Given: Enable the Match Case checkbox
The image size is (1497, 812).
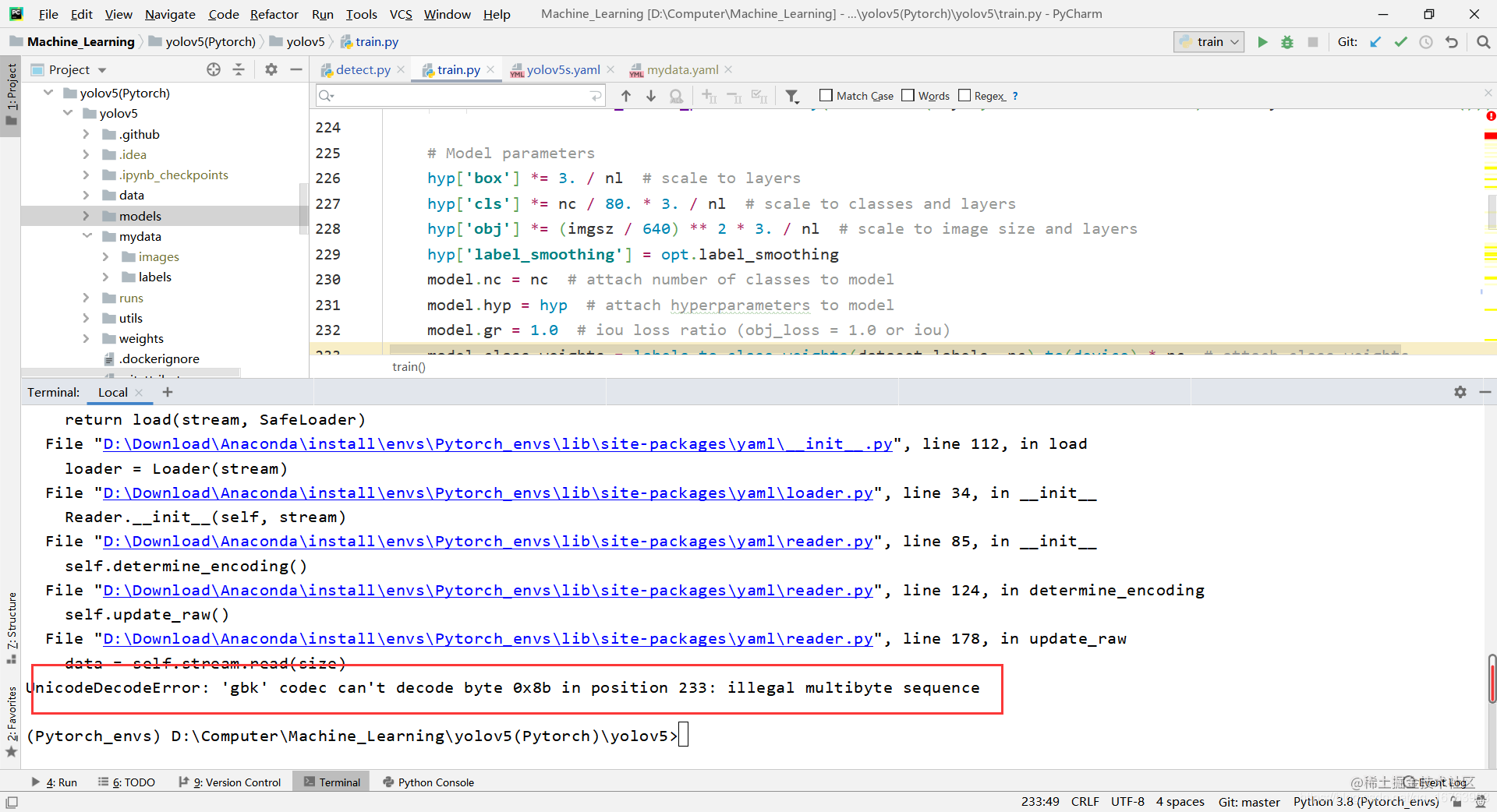Looking at the screenshot, I should [x=826, y=95].
